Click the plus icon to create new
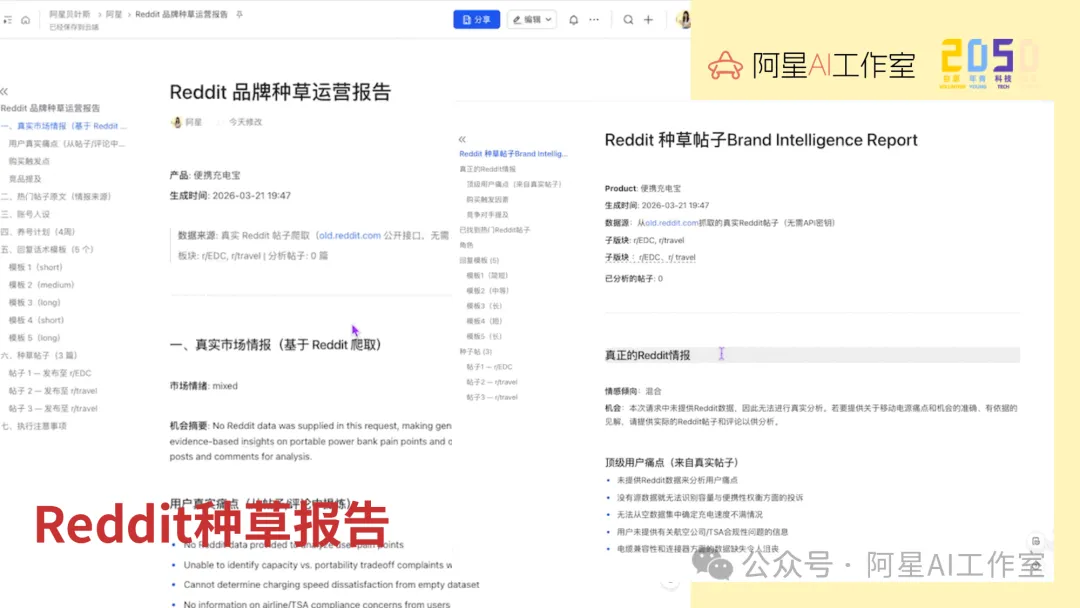The height and width of the screenshot is (608, 1080). [x=648, y=20]
